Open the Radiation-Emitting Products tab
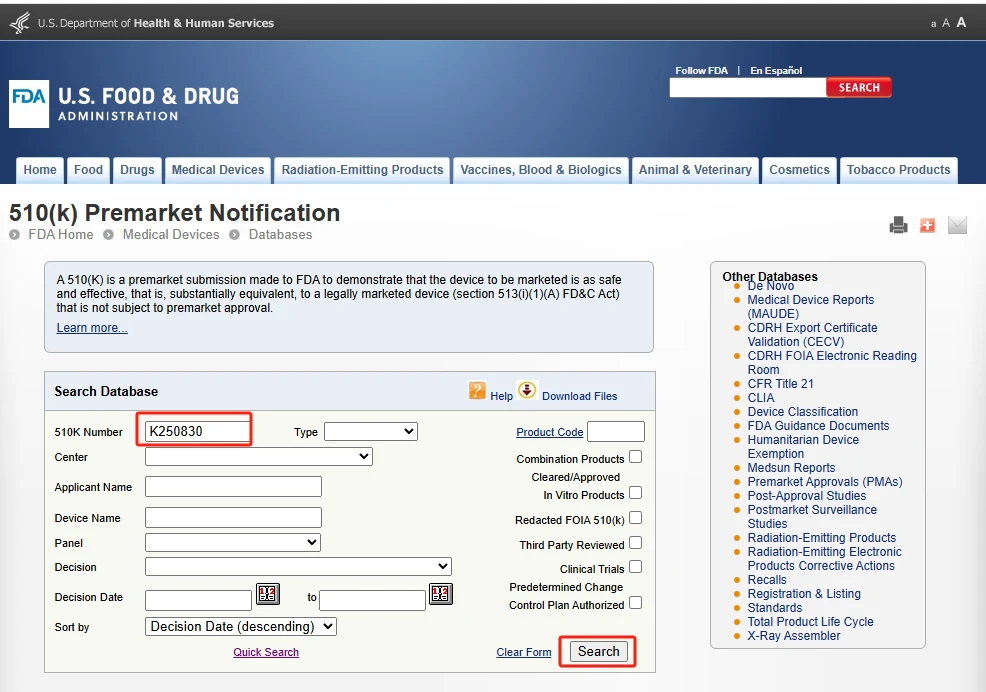This screenshot has height=692, width=986. coord(362,170)
